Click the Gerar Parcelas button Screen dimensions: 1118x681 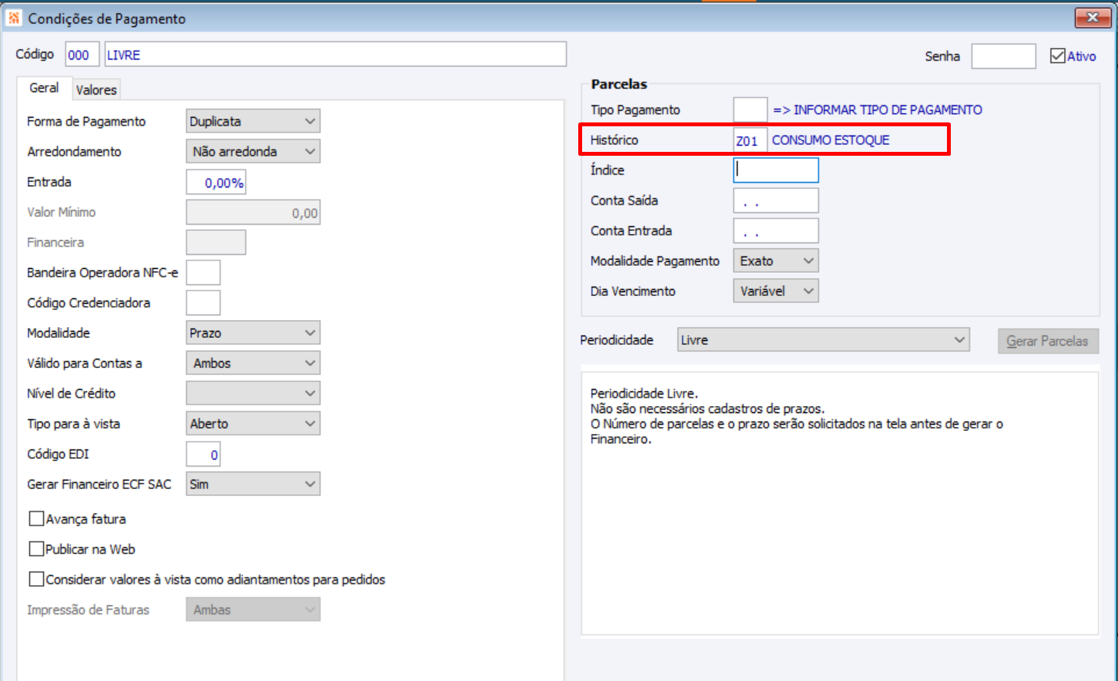[x=1047, y=341]
